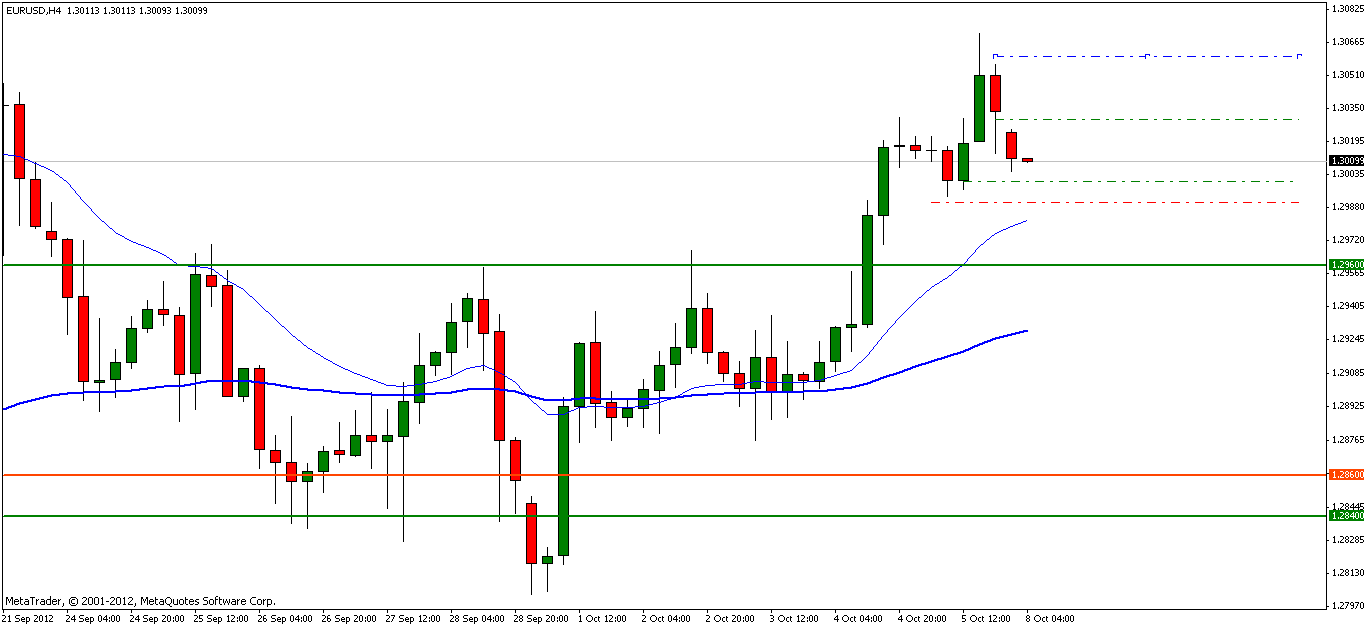The image size is (1364, 626).
Task: Click the tallest green candle on 5 Oct
Action: click(980, 108)
